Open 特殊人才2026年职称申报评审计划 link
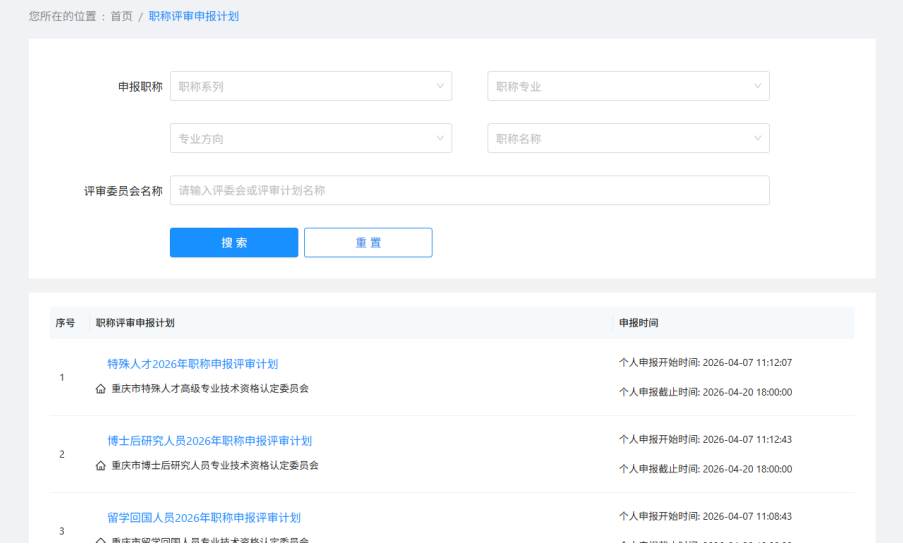This screenshot has height=546, width=903. click(x=192, y=364)
